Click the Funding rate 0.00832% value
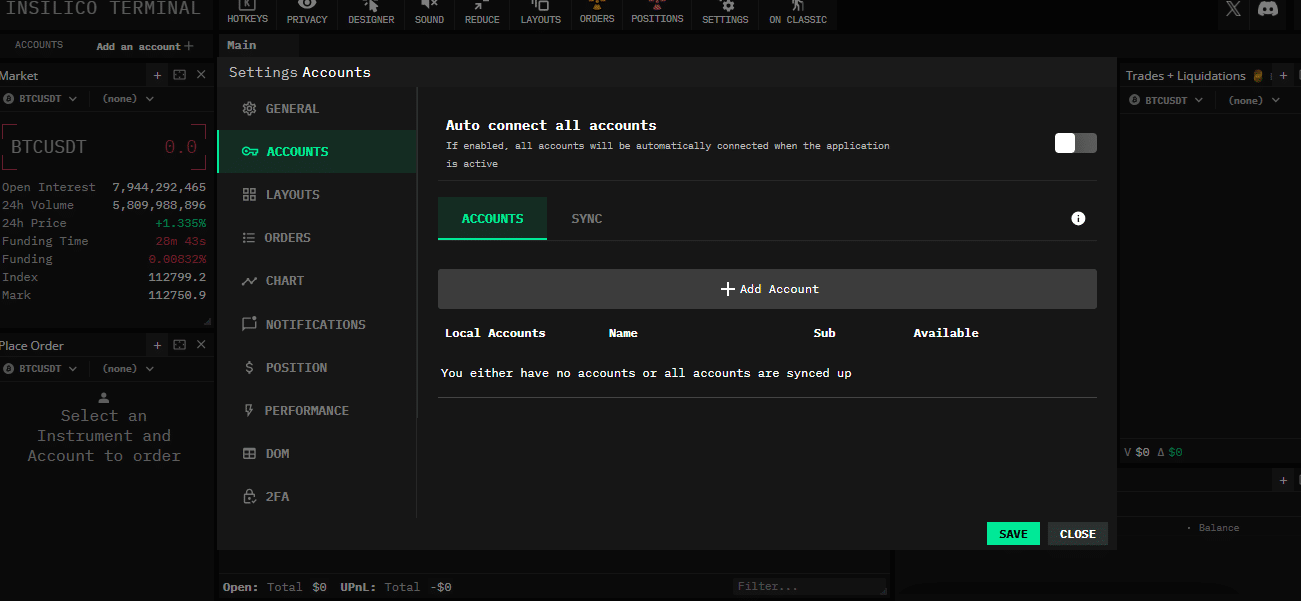1301x601 pixels. pyautogui.click(x=177, y=259)
